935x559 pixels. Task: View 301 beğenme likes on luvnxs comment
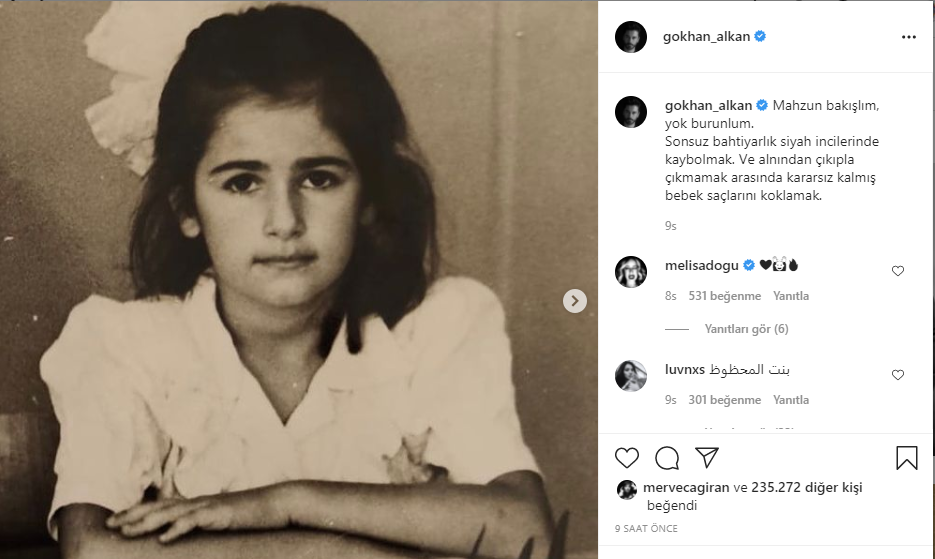tap(725, 400)
